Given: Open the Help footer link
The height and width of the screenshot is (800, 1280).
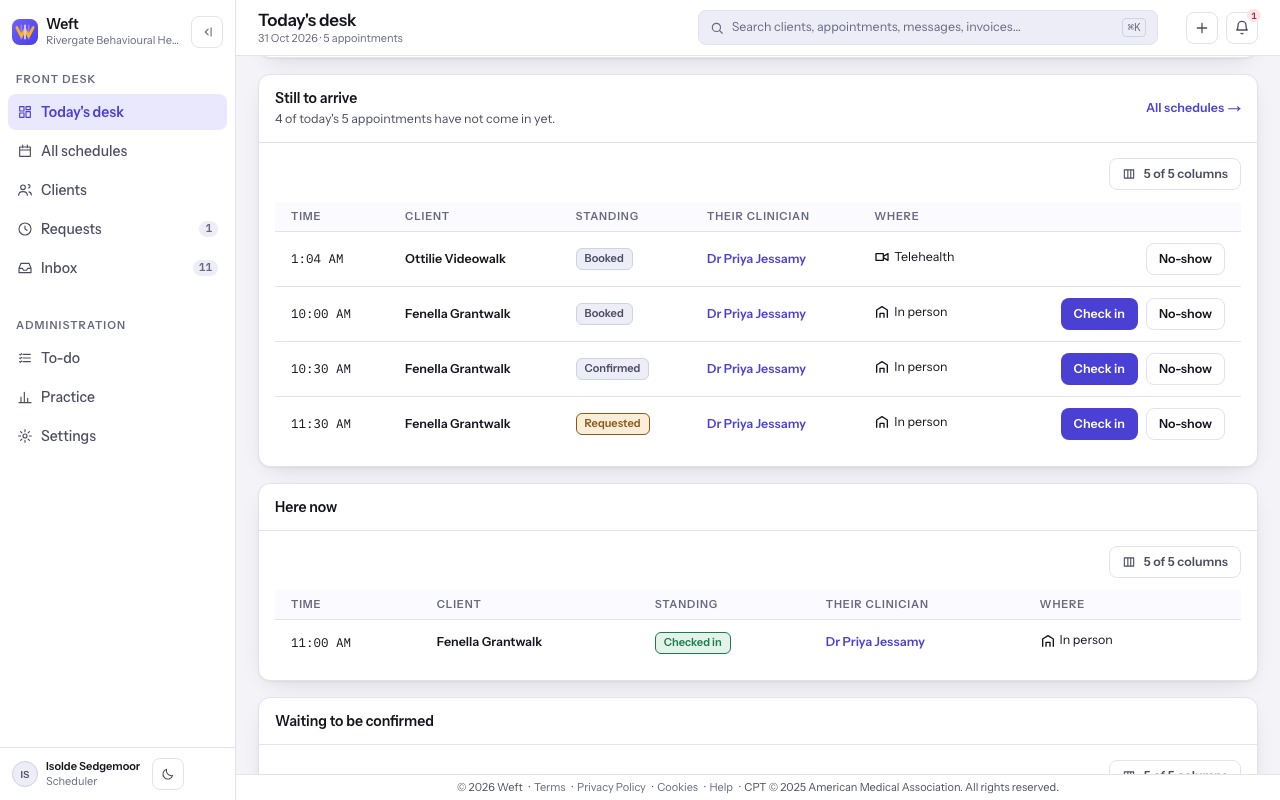Looking at the screenshot, I should (721, 787).
